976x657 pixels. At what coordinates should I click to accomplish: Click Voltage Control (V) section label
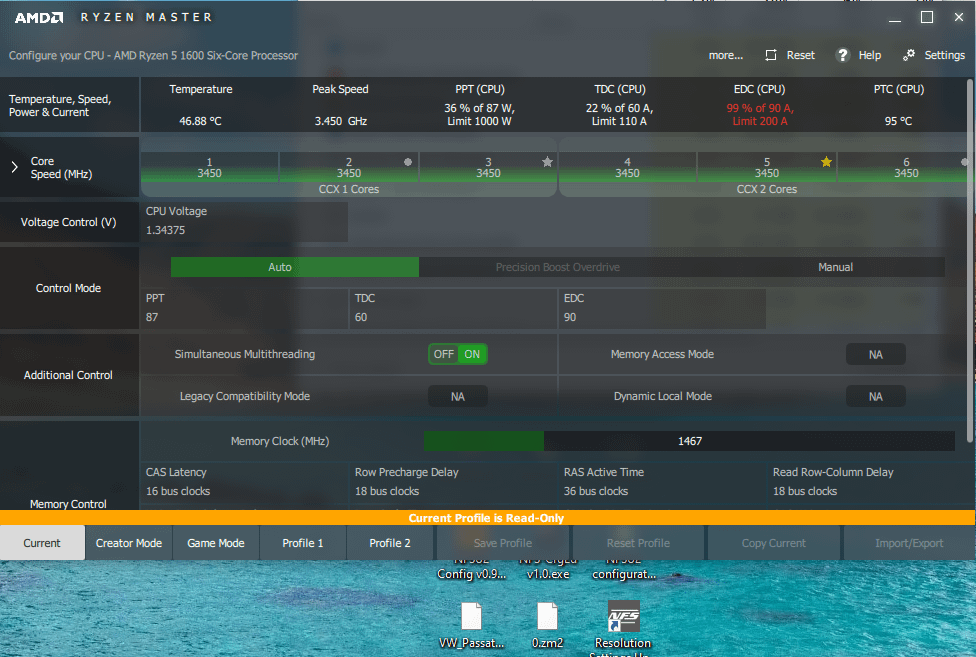(x=68, y=222)
